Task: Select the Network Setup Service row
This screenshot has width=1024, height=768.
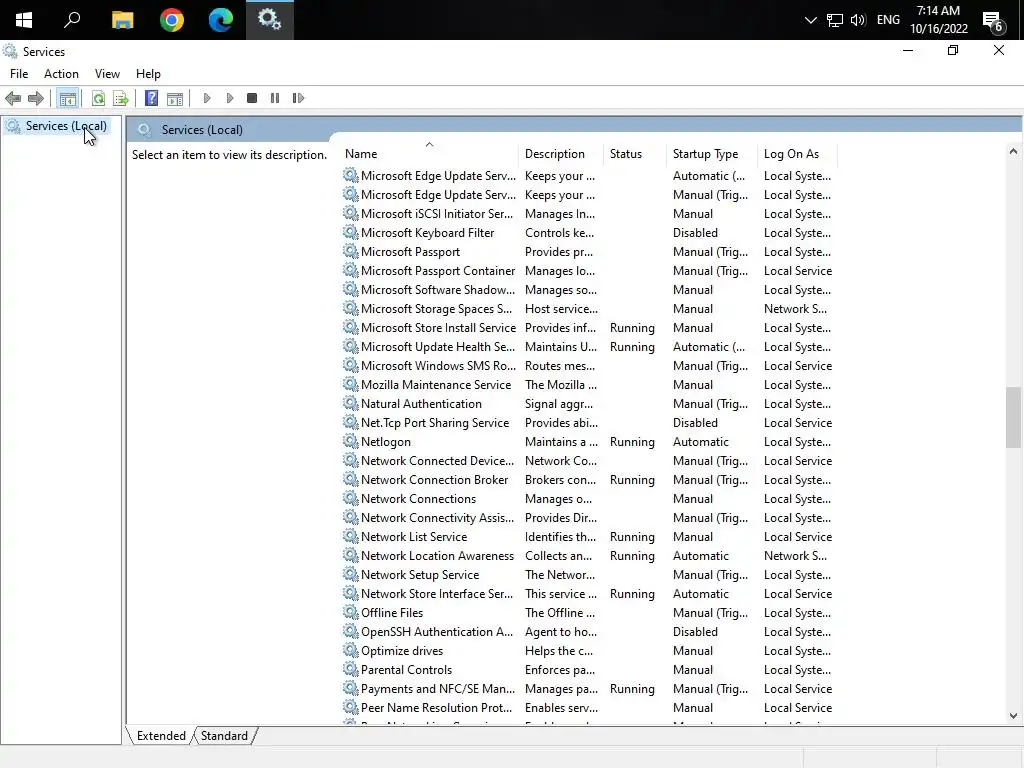Action: point(589,575)
